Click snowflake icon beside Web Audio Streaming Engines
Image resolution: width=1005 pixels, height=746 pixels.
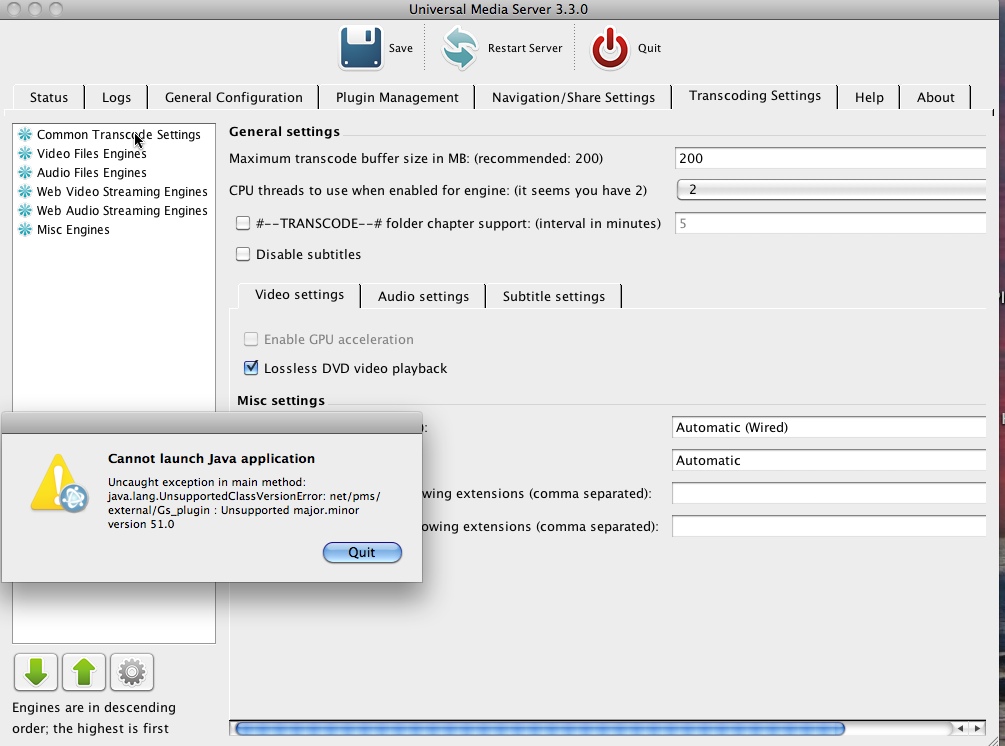click(25, 210)
